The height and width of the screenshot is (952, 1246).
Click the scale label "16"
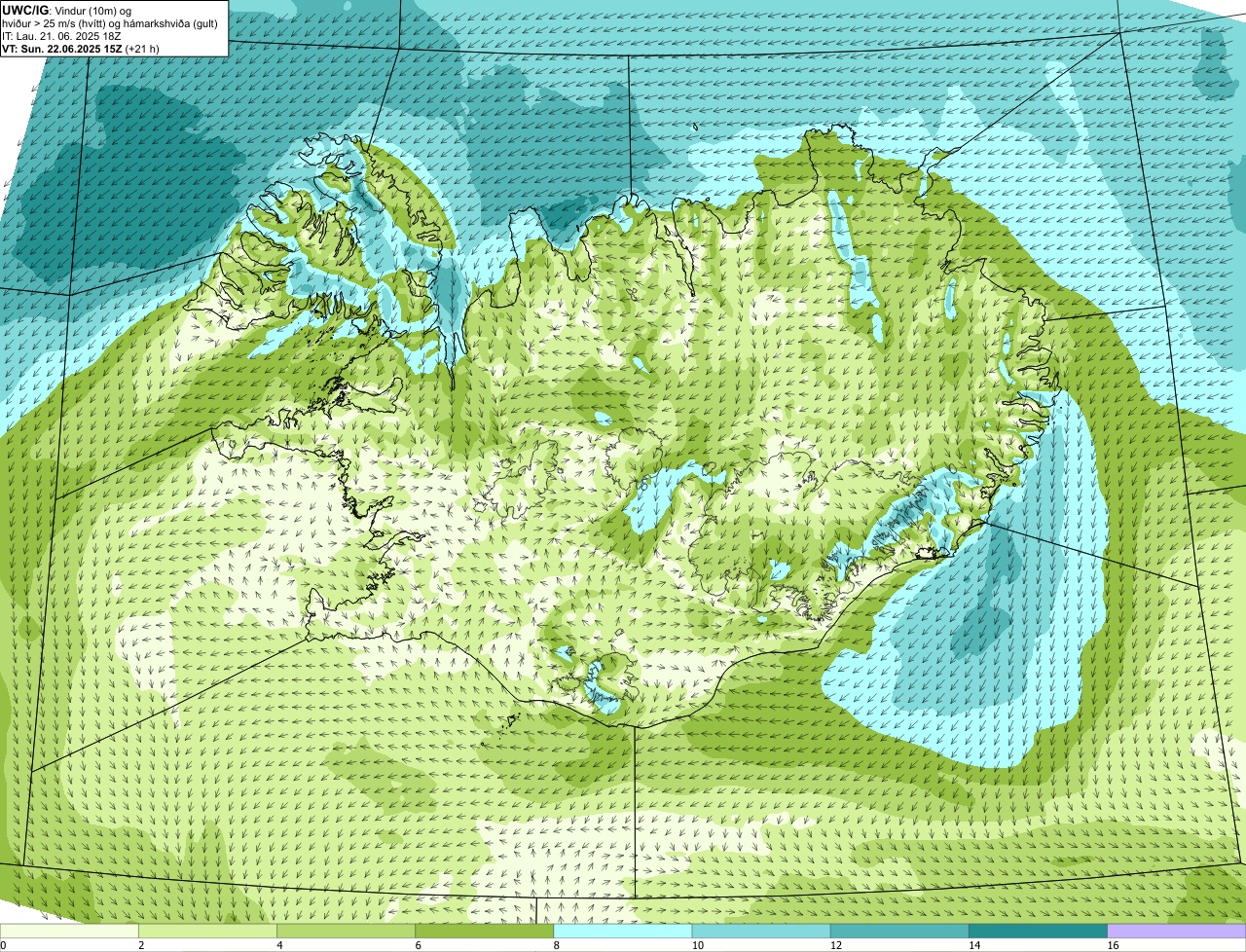tap(1113, 945)
